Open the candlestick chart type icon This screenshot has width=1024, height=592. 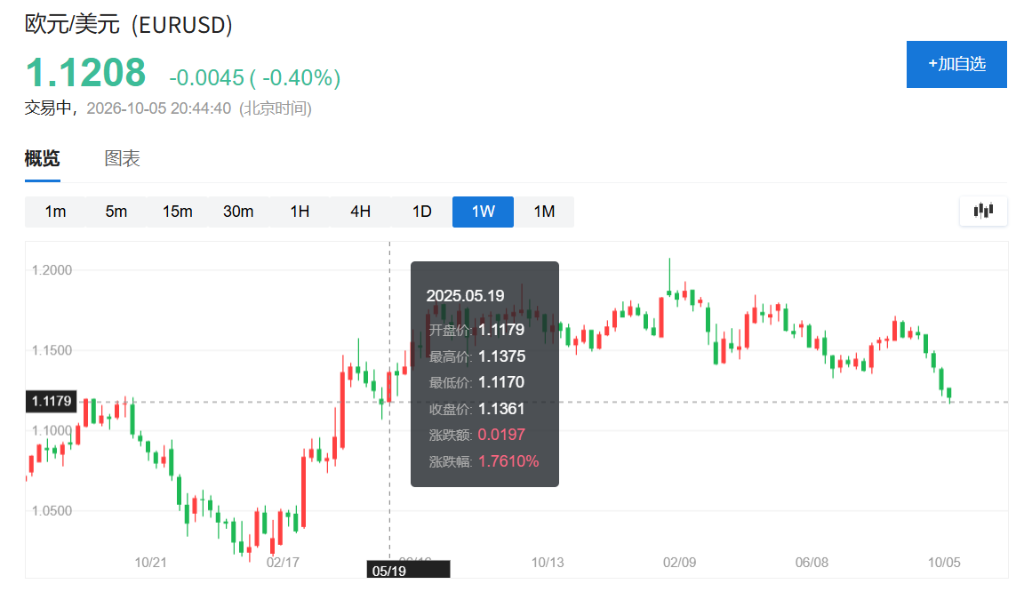pos(983,211)
